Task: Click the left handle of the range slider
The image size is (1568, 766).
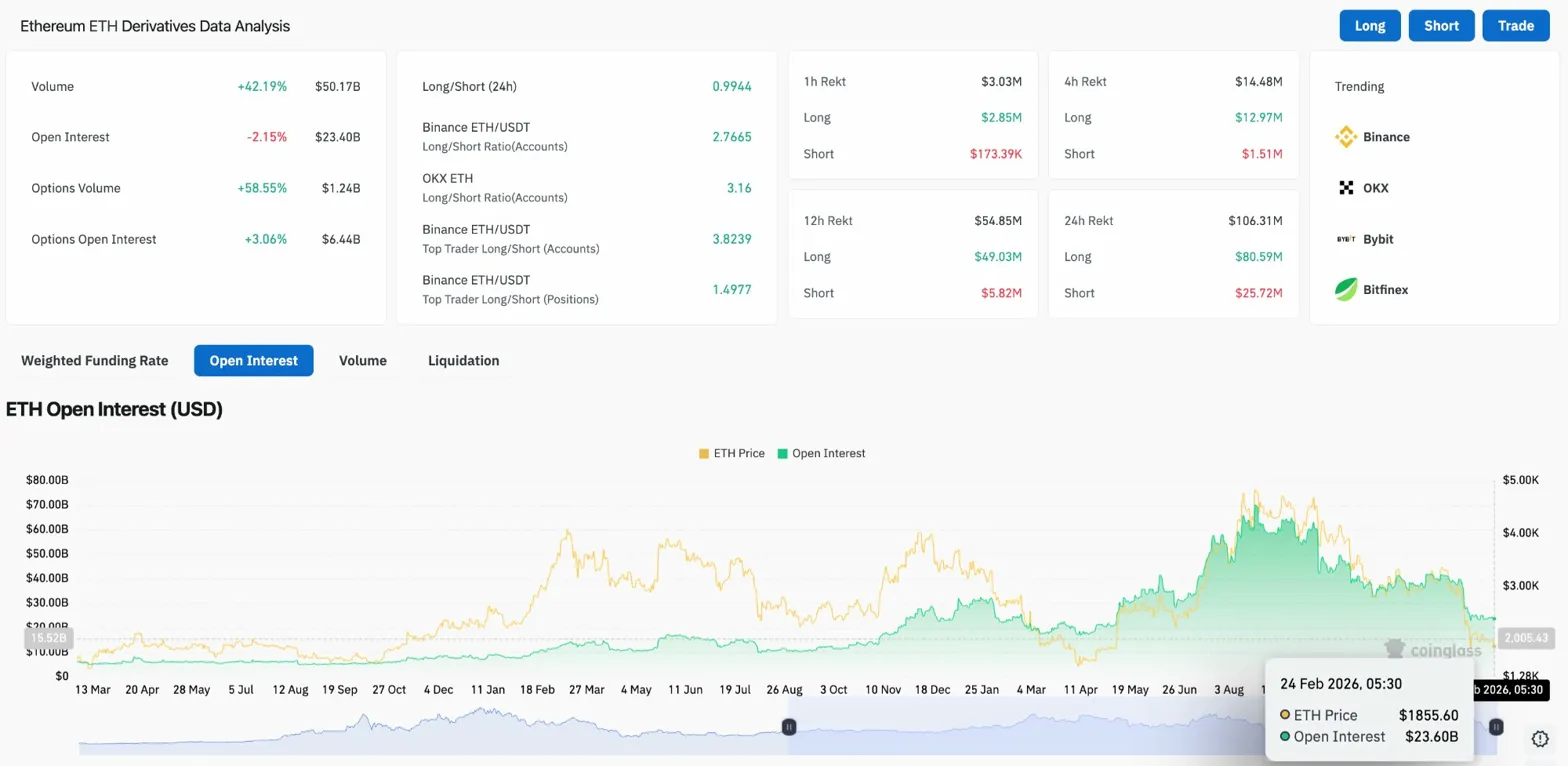Action: tap(789, 727)
